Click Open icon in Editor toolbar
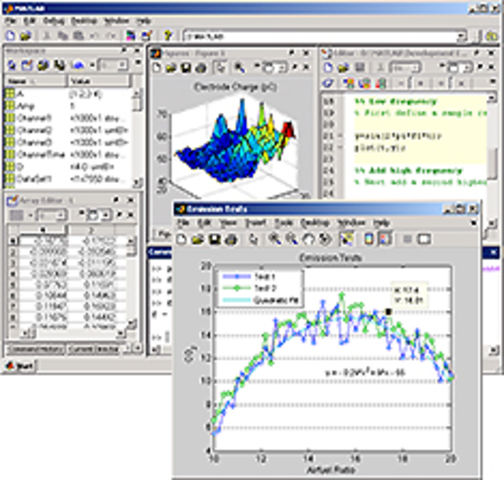 click(342, 68)
